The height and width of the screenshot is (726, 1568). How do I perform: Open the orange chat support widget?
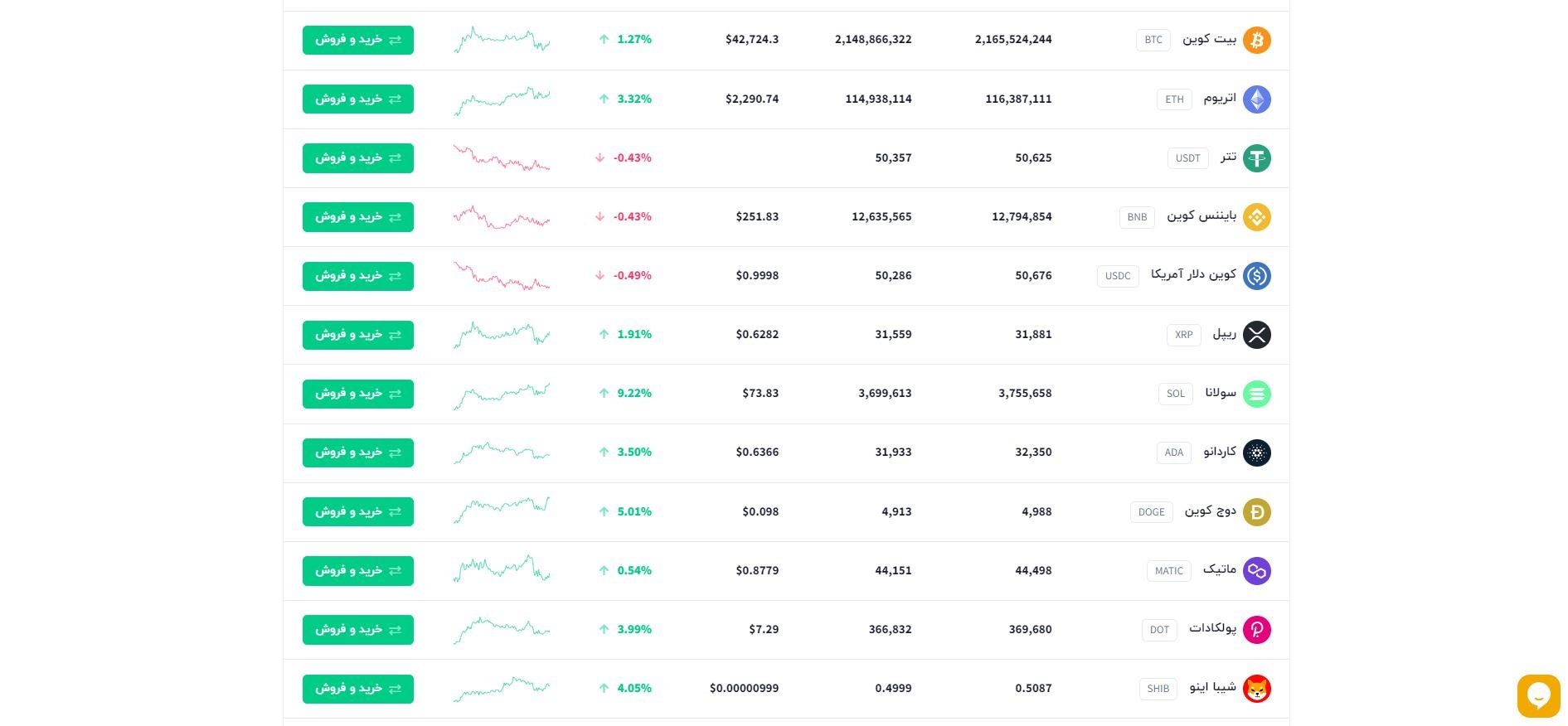click(1538, 695)
